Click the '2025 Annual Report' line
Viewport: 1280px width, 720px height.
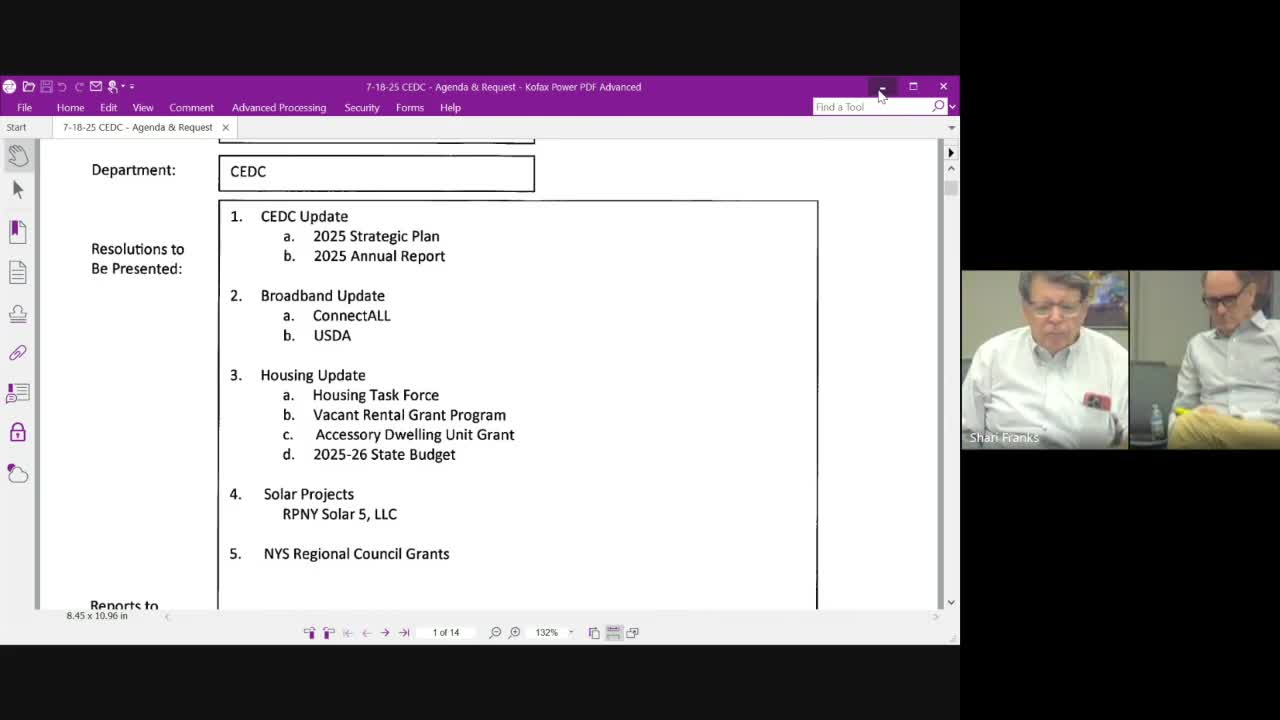click(379, 256)
